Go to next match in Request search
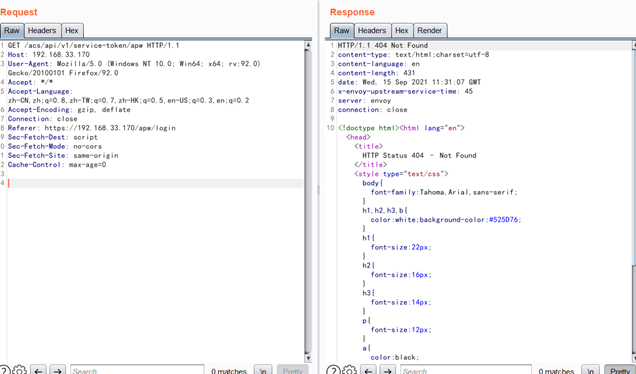The width and height of the screenshot is (636, 374). point(58,370)
